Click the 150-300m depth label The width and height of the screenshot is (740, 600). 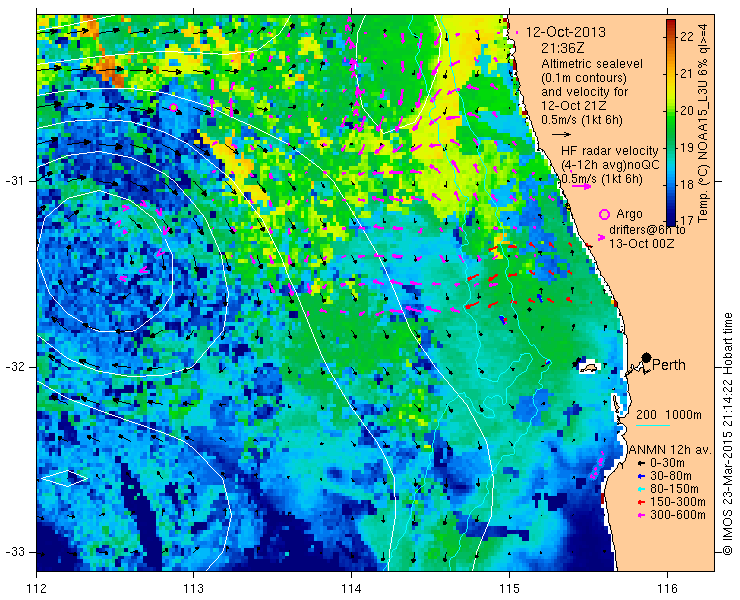pyautogui.click(x=678, y=502)
